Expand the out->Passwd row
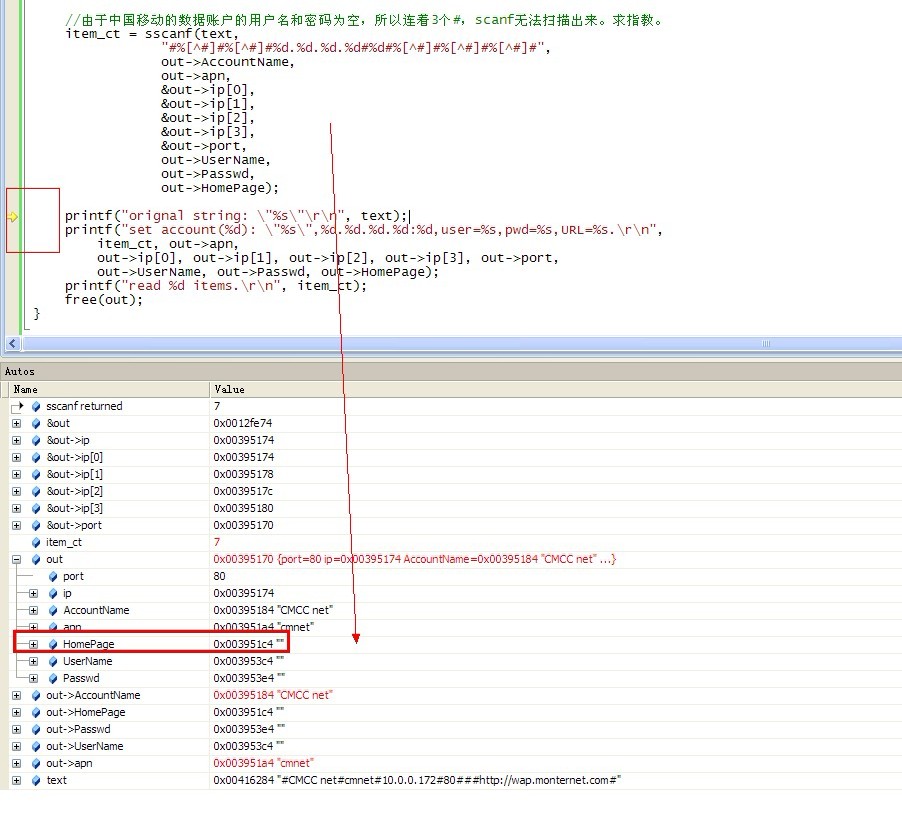 click(x=17, y=729)
